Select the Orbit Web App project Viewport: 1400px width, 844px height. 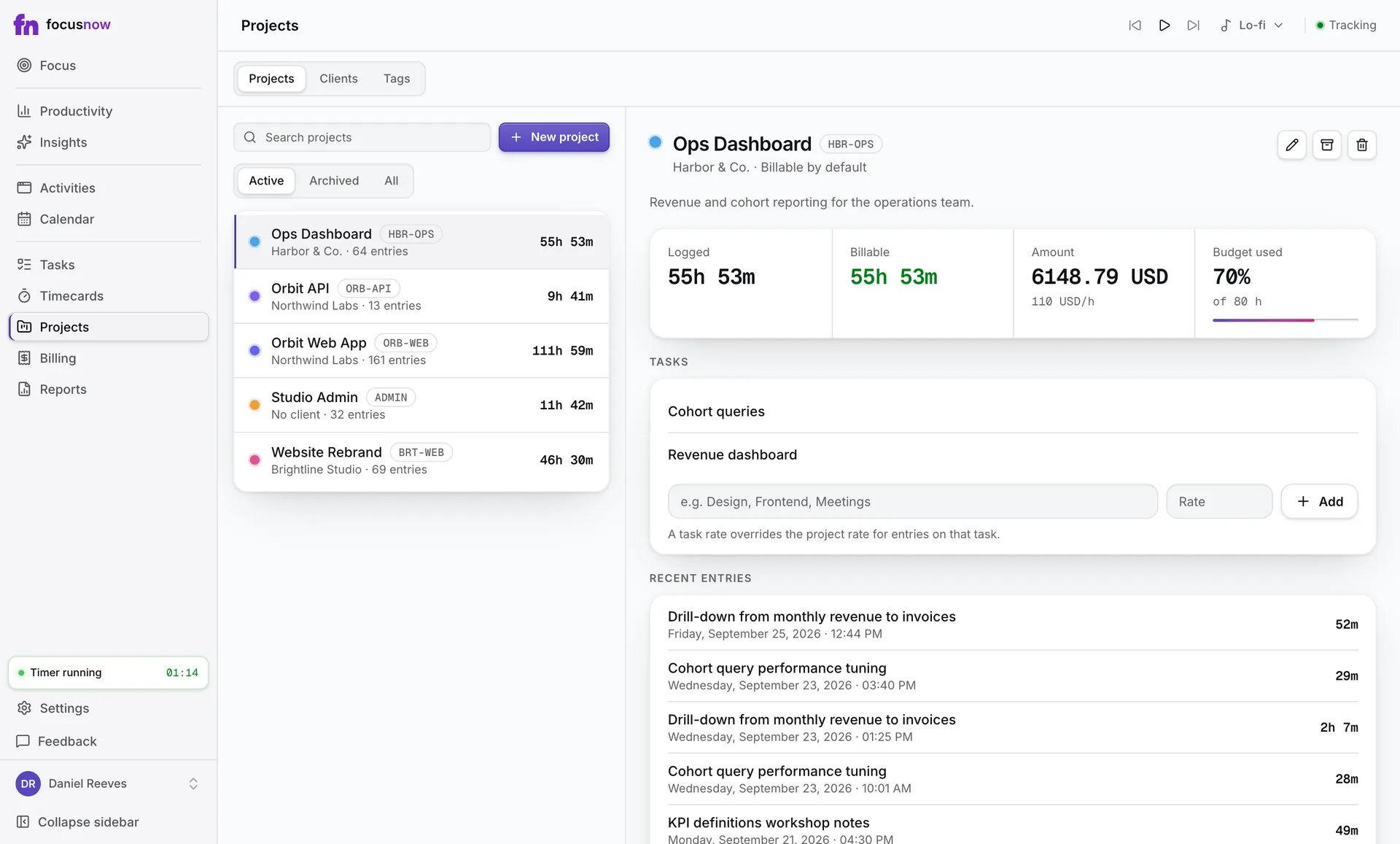421,351
